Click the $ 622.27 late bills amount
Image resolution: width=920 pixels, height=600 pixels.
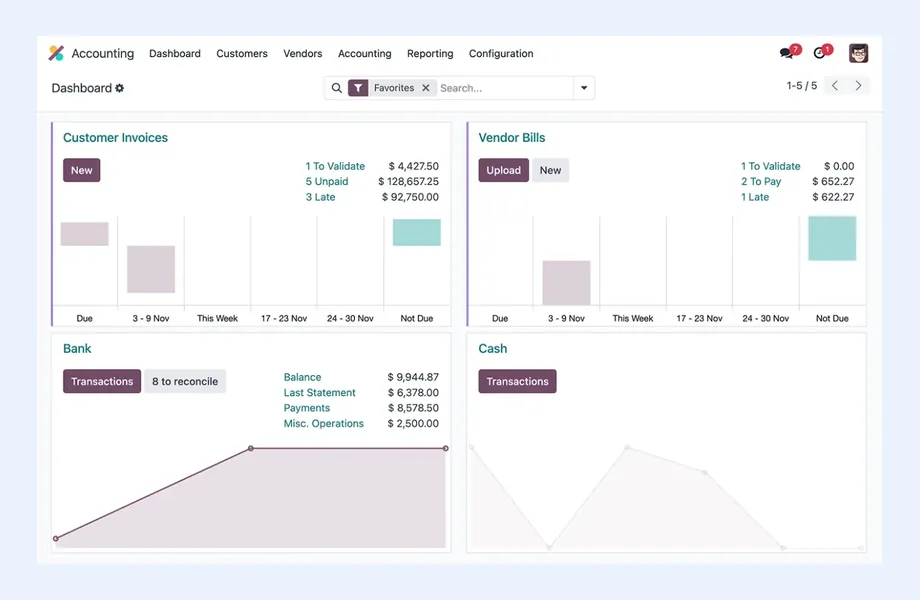pyautogui.click(x=833, y=197)
